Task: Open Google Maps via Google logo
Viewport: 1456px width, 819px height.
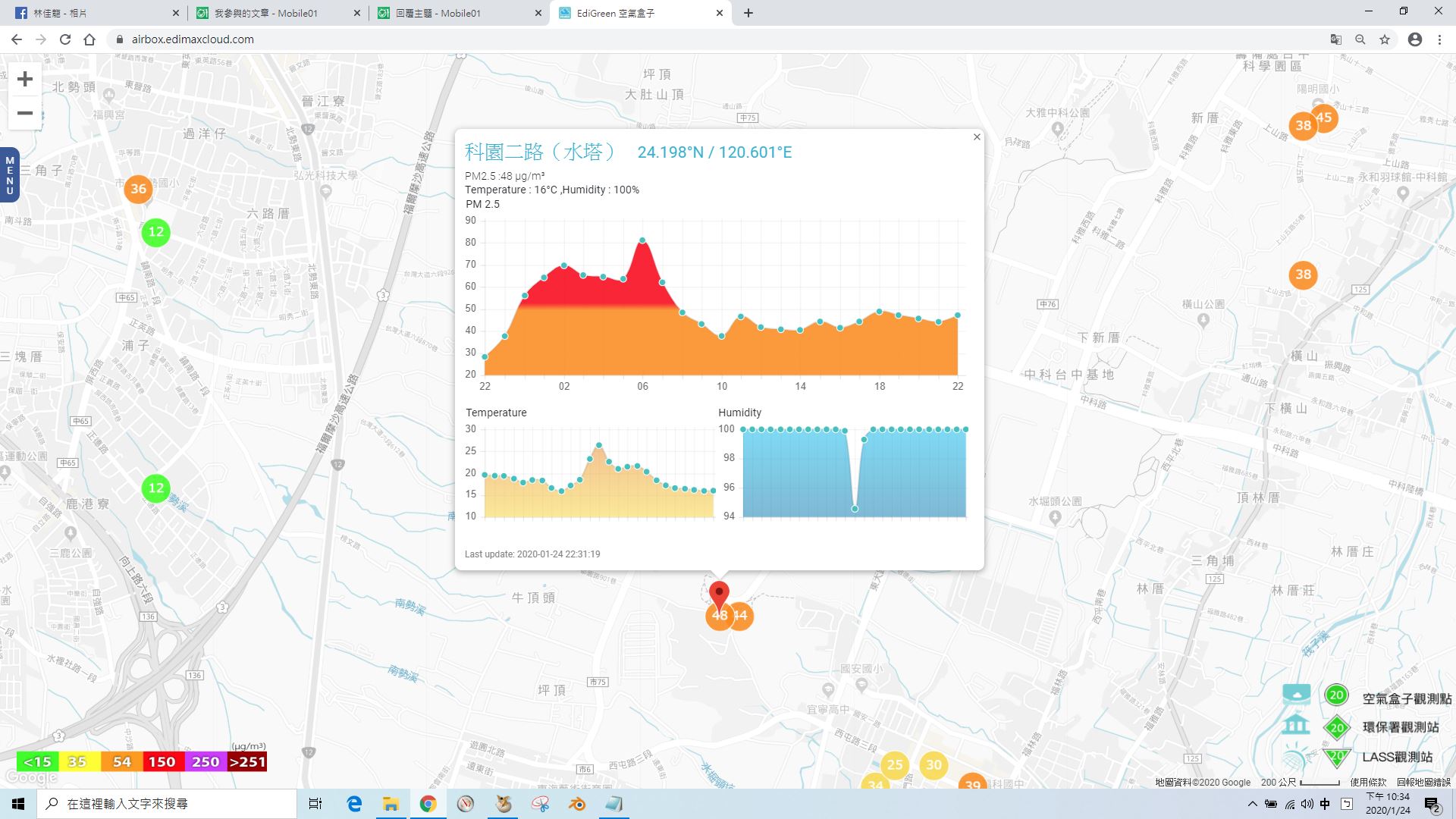Action: [31, 777]
